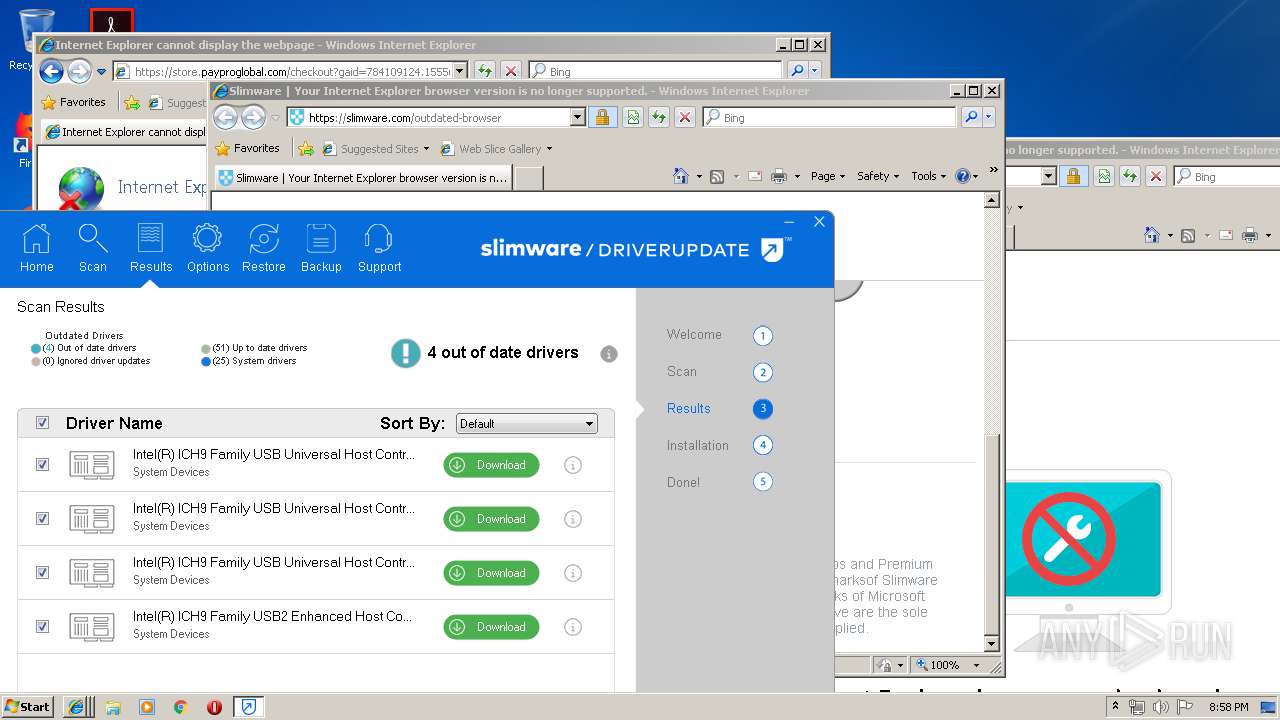Uncheck the first Intel ICH9 USB Universal driver
Image resolution: width=1280 pixels, height=720 pixels.
(42, 465)
